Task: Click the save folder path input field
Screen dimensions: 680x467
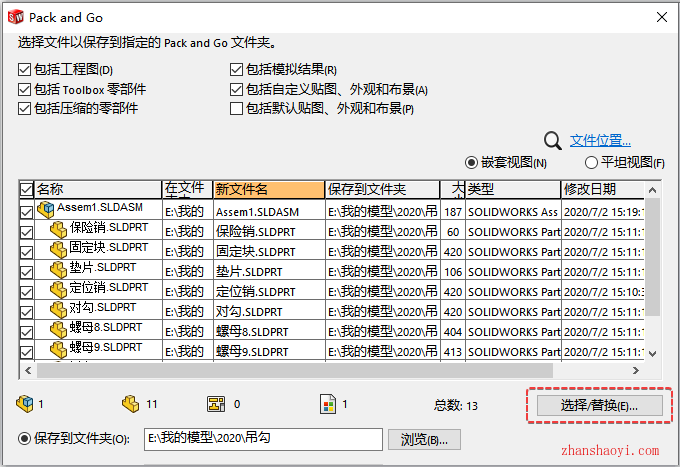Action: pos(263,439)
